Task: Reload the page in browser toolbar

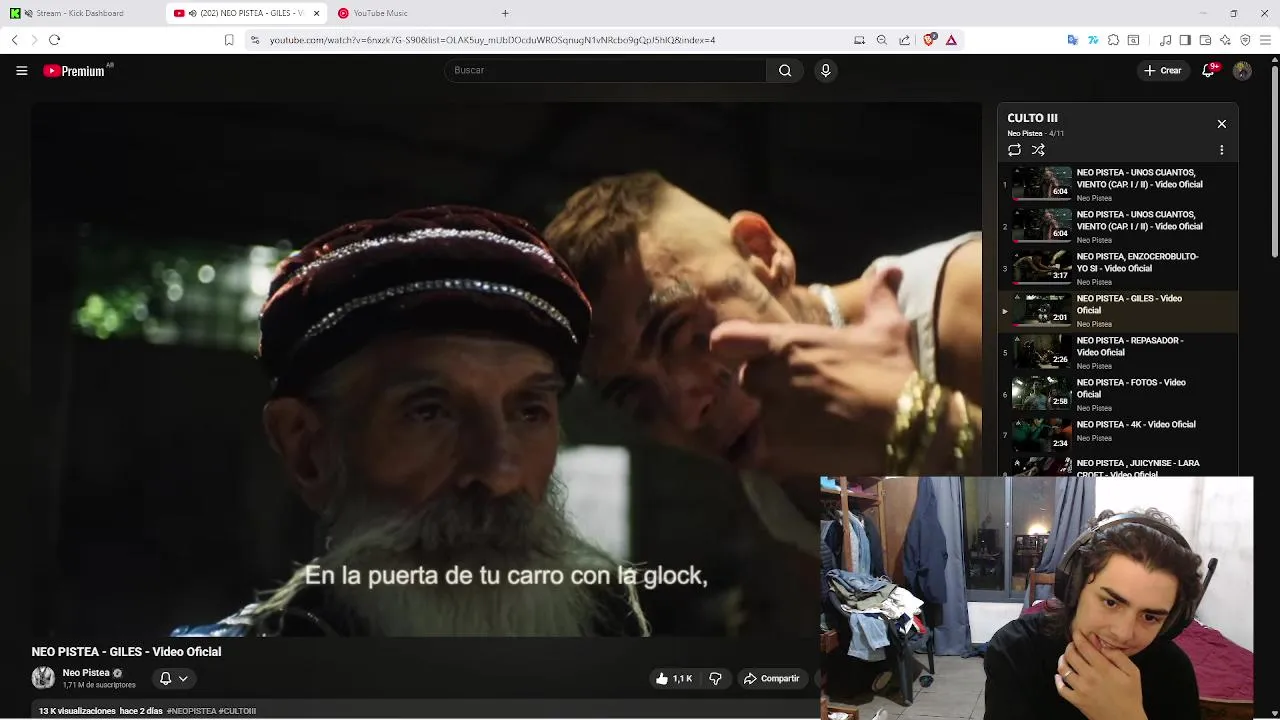Action: (x=54, y=40)
